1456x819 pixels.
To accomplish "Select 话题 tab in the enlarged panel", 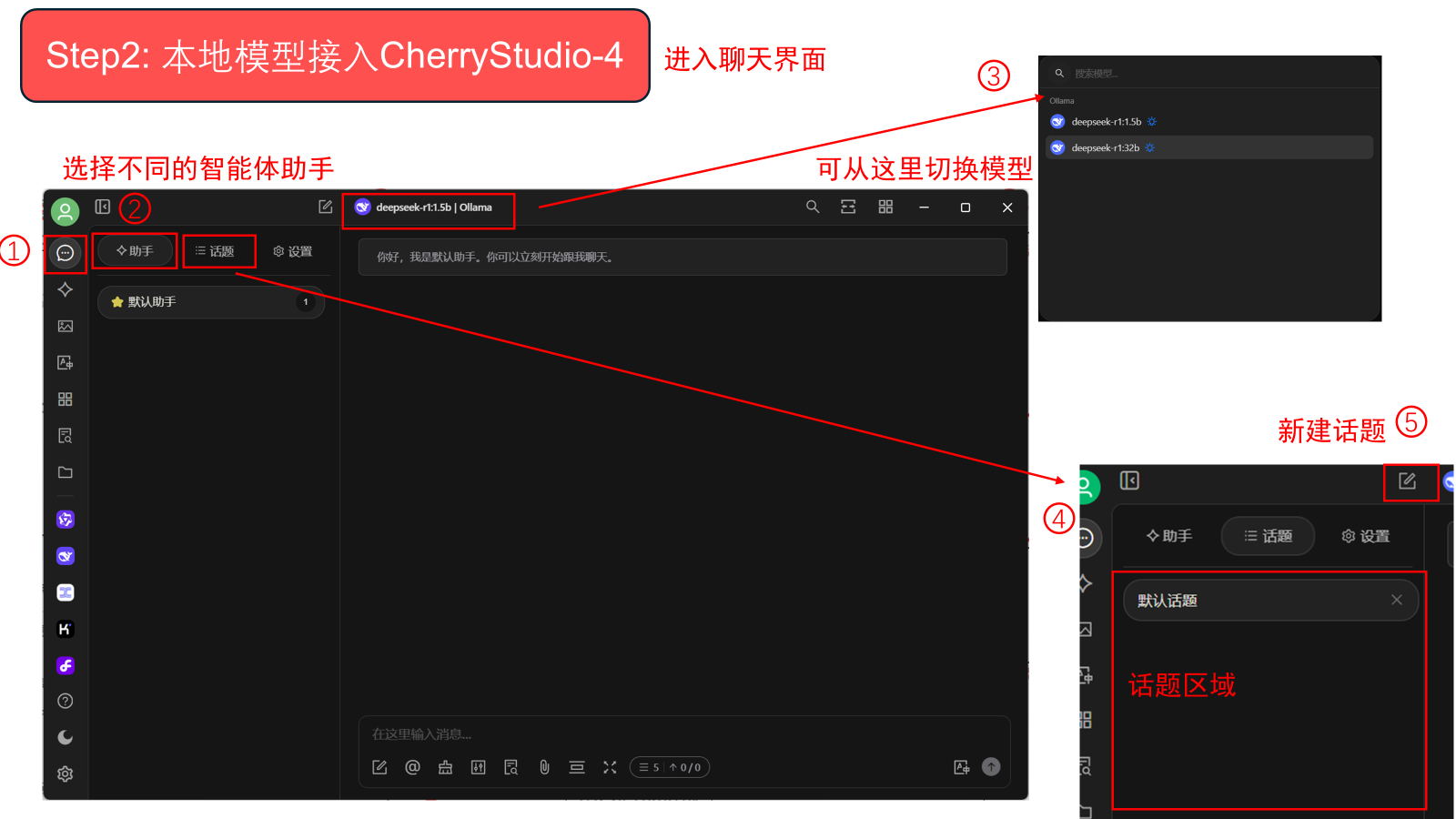I will (1269, 536).
